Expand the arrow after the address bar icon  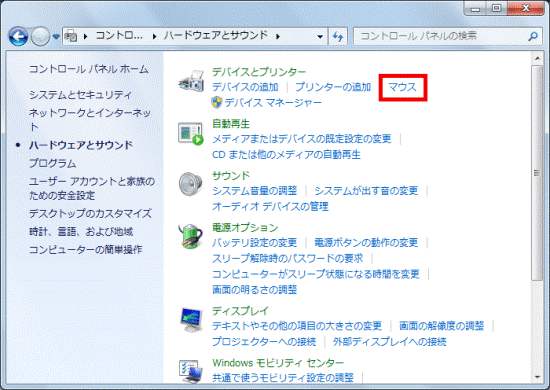tap(86, 36)
